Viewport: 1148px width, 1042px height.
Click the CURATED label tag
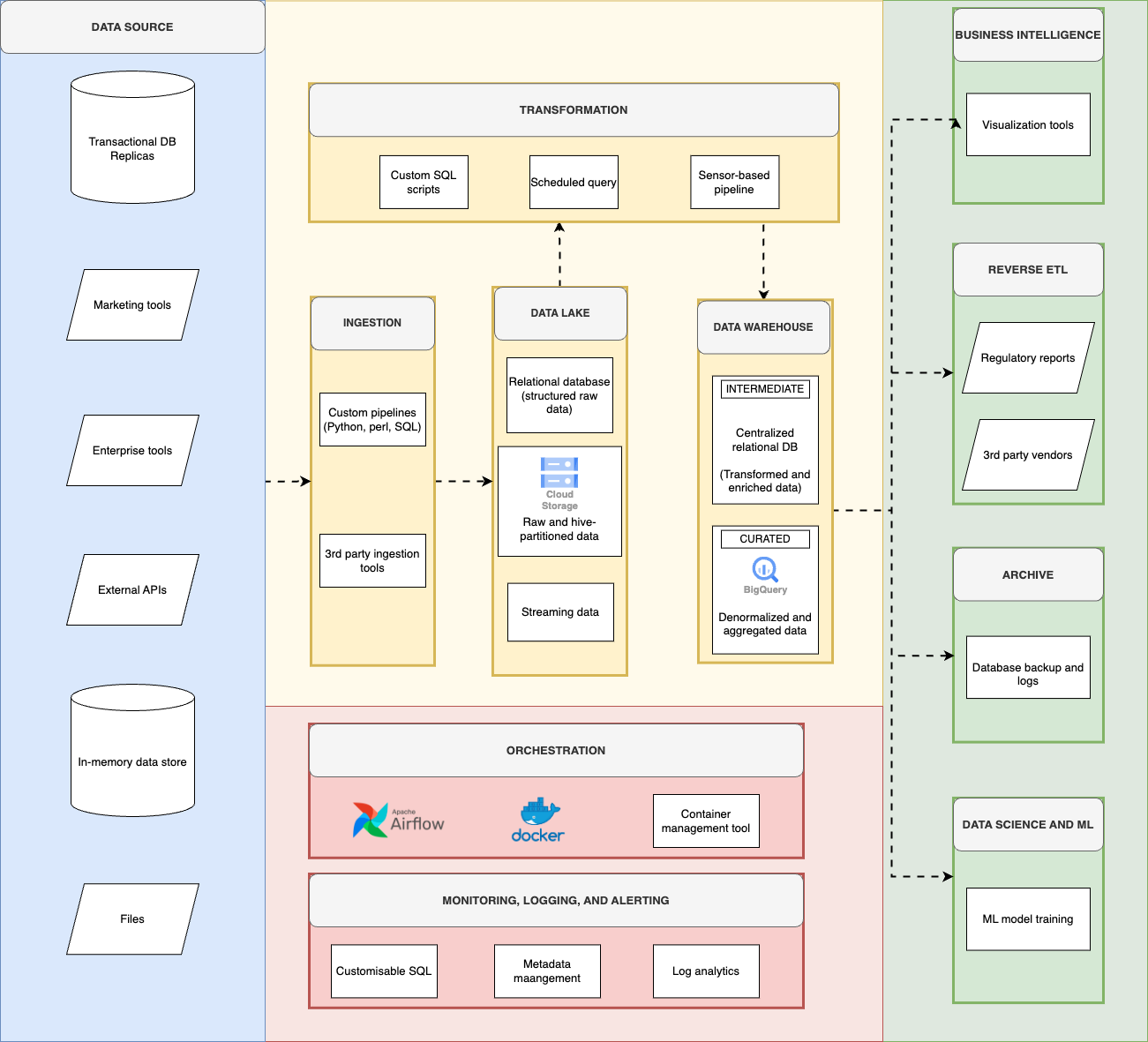point(764,538)
